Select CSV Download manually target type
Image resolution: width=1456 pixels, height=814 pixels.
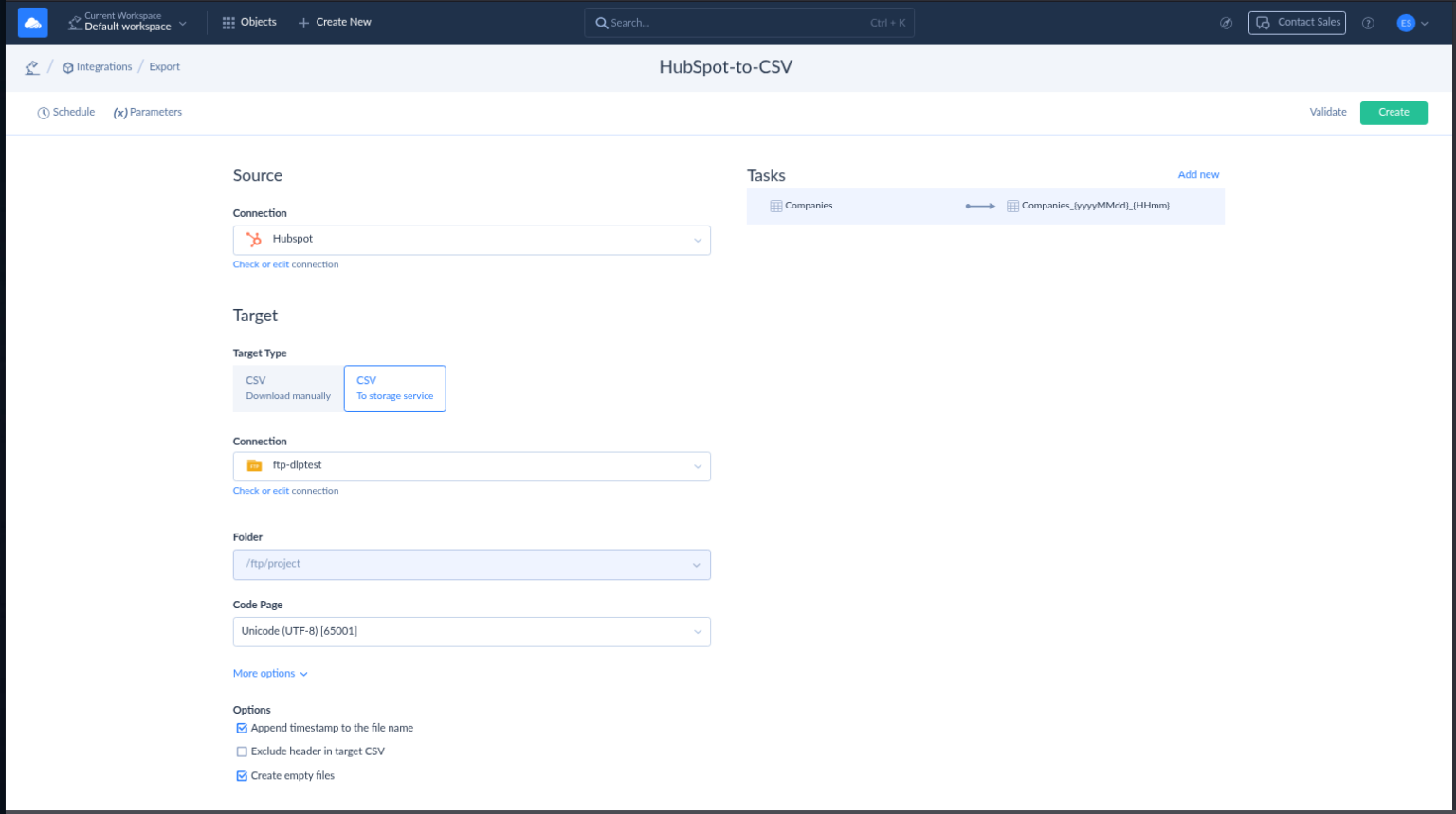[287, 388]
